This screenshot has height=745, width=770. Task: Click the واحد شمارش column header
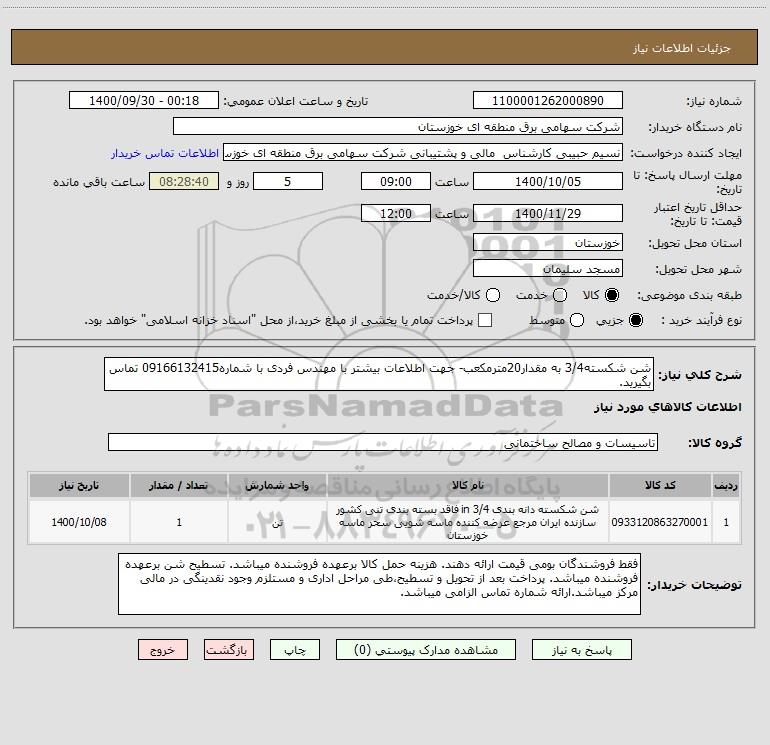(277, 486)
